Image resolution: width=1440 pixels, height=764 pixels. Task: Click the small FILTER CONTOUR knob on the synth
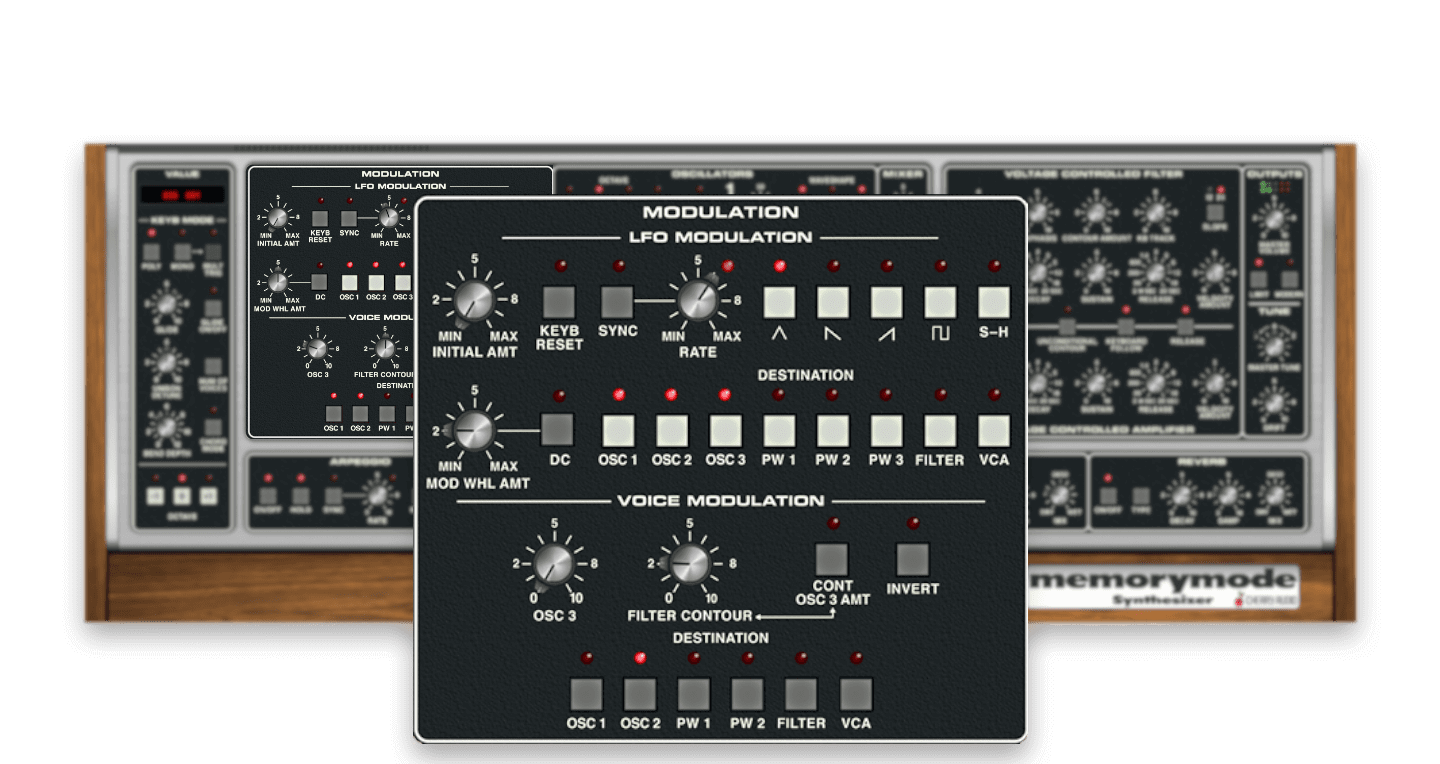click(x=384, y=349)
